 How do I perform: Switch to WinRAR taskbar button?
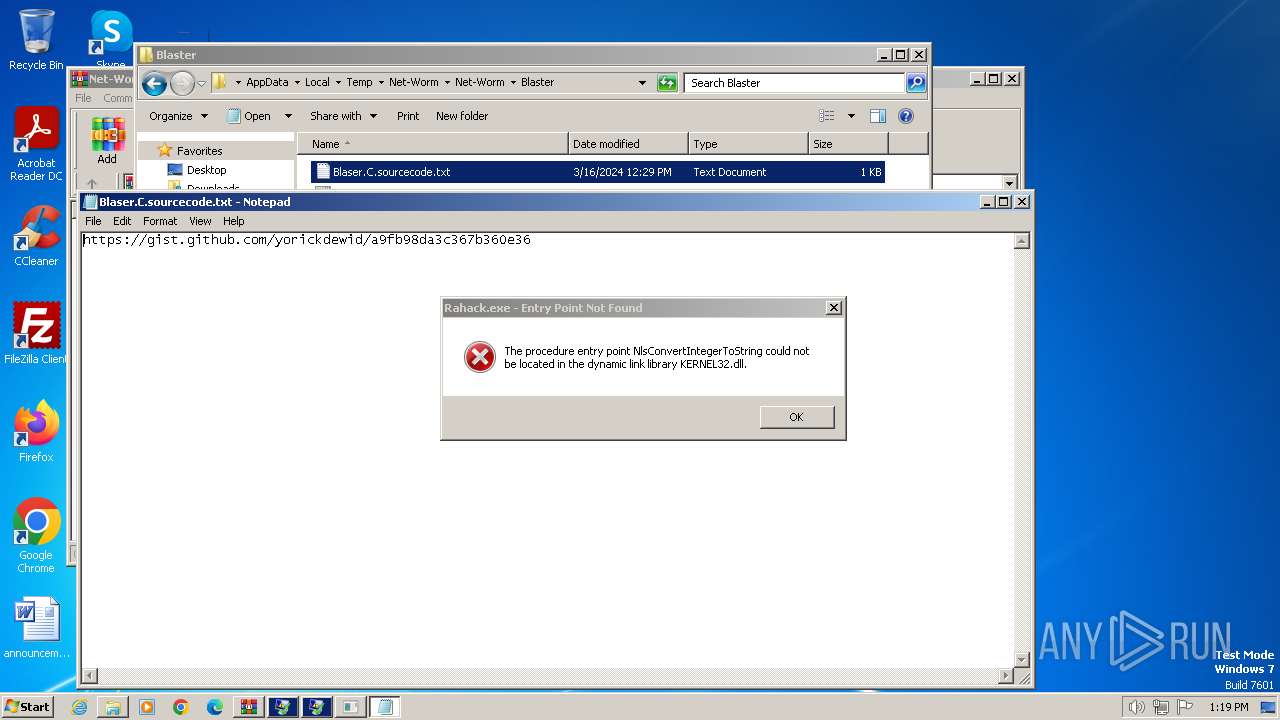click(249, 707)
